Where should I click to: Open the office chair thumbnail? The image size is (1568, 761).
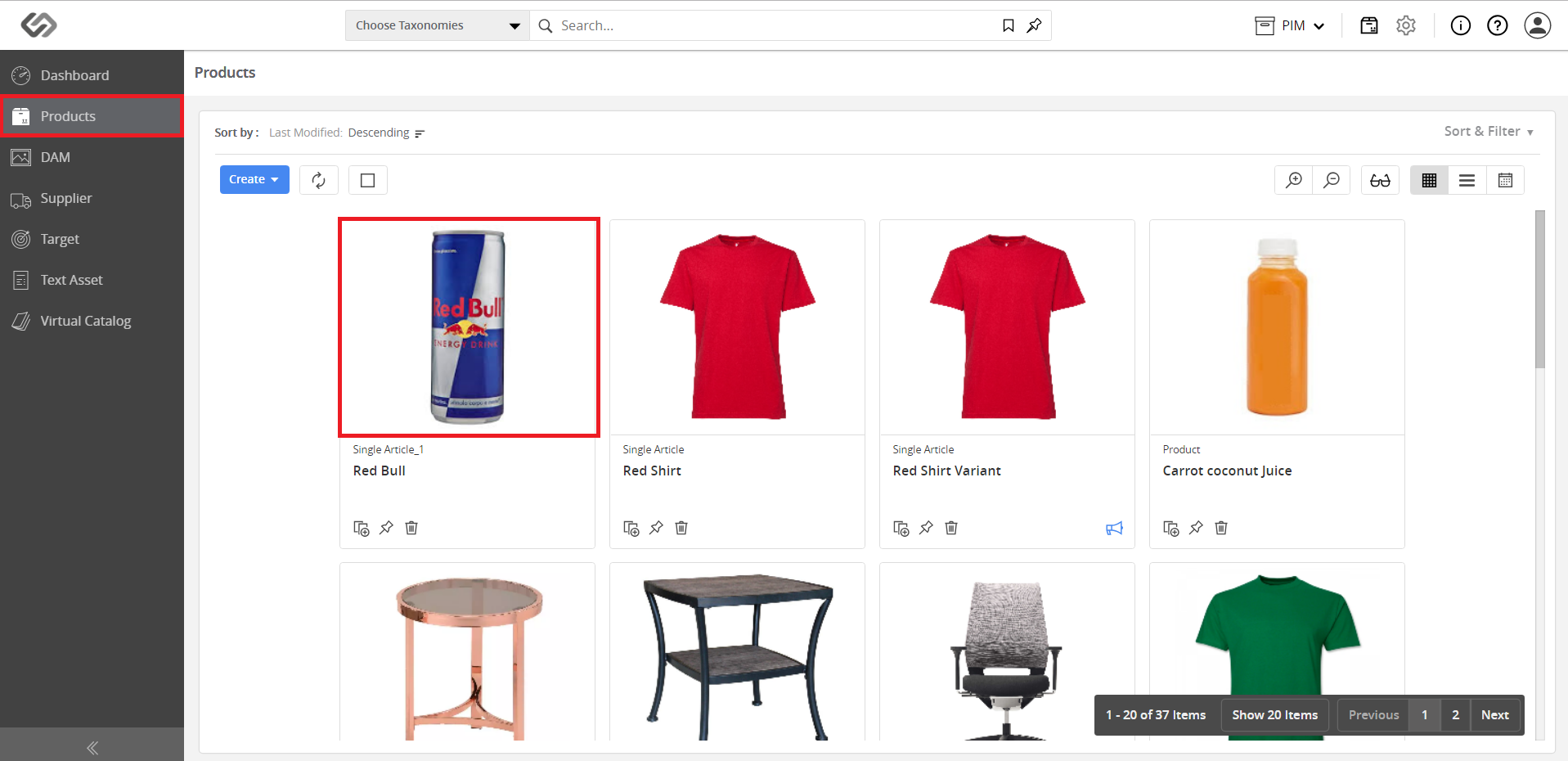point(1007,652)
